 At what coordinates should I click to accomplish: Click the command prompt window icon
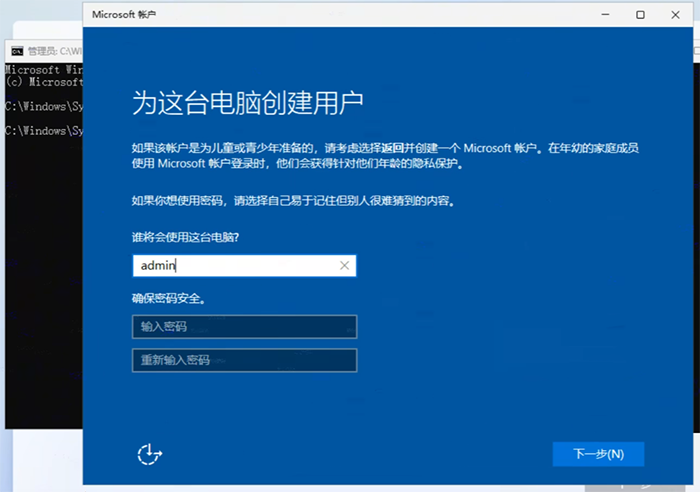point(17,51)
